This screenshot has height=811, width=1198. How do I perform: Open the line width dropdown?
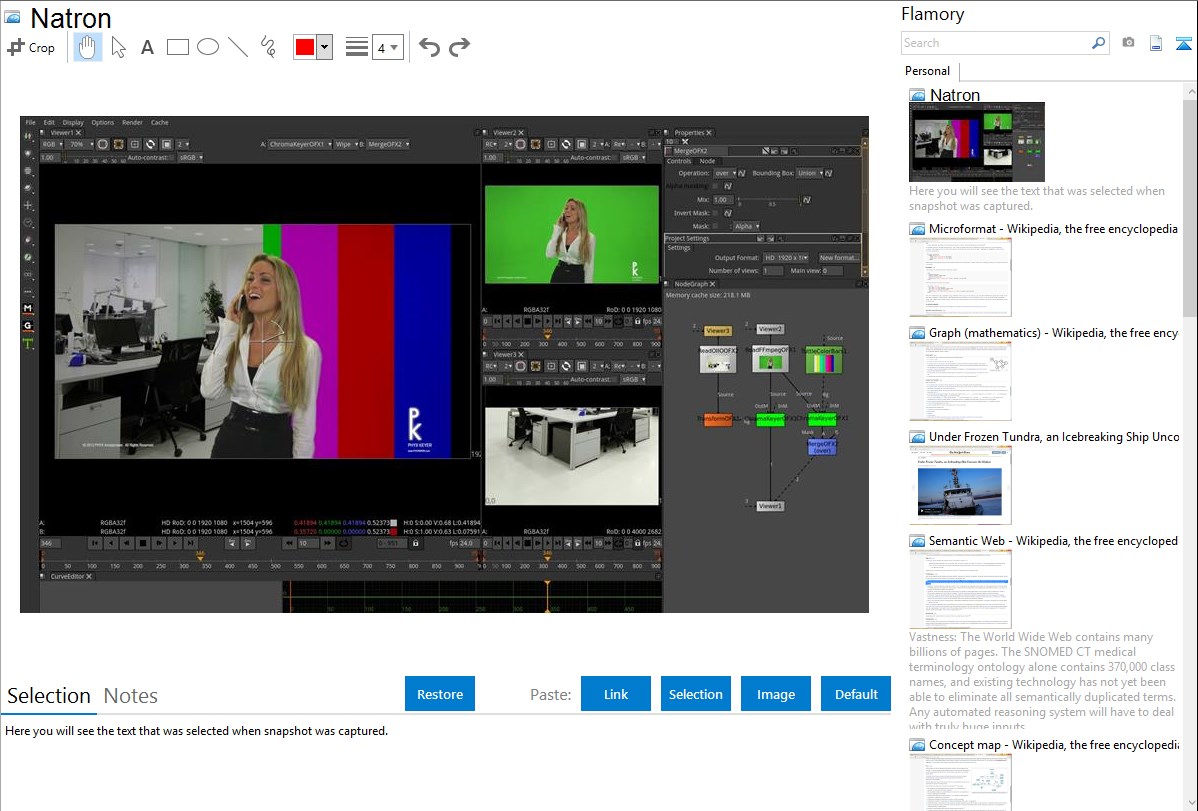click(x=387, y=47)
